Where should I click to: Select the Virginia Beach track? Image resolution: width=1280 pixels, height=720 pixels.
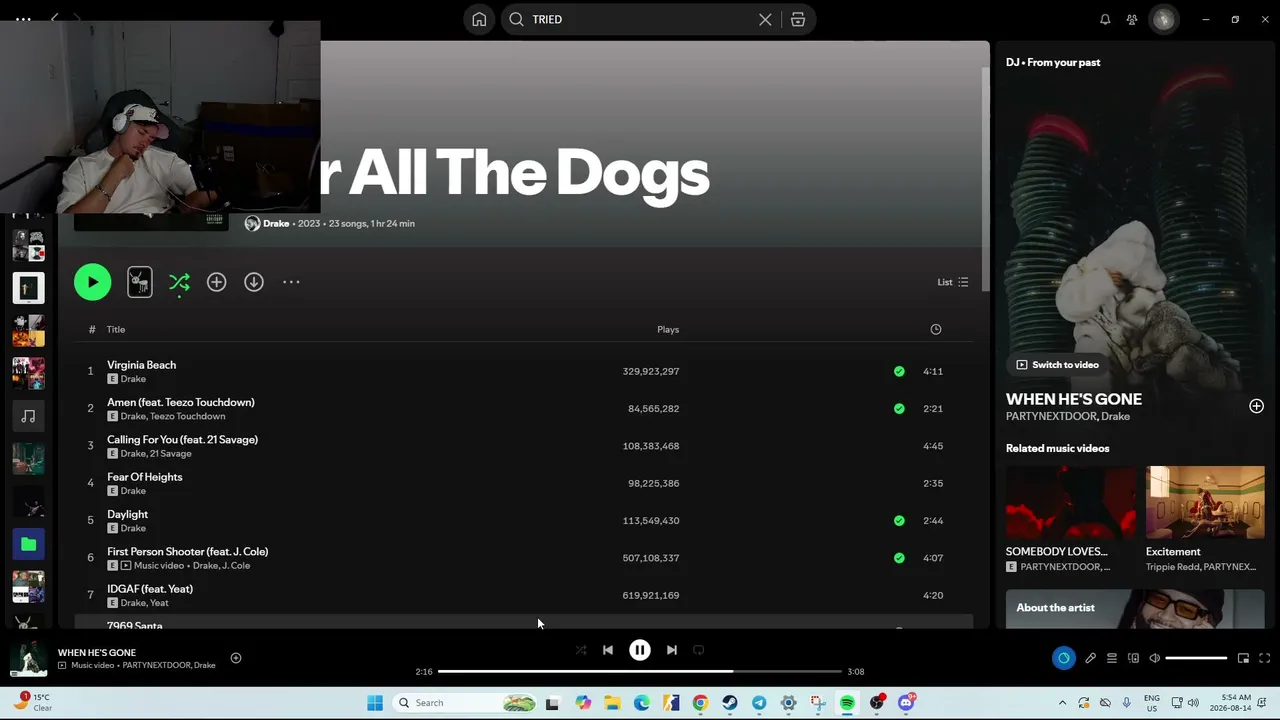coord(524,371)
